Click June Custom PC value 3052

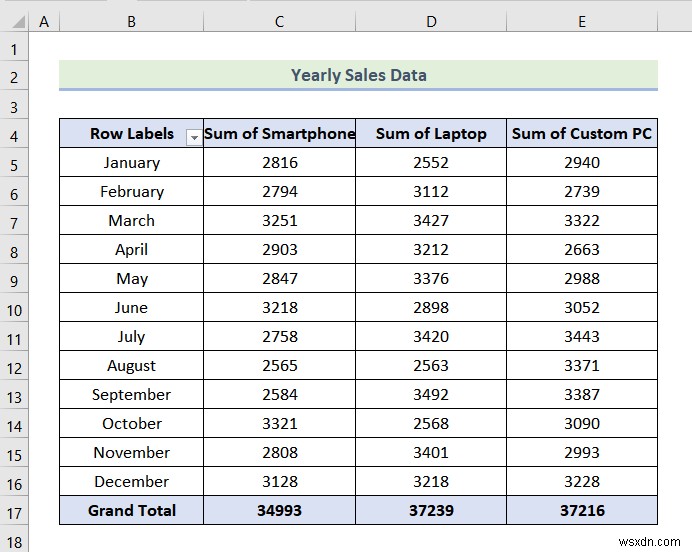[582, 307]
